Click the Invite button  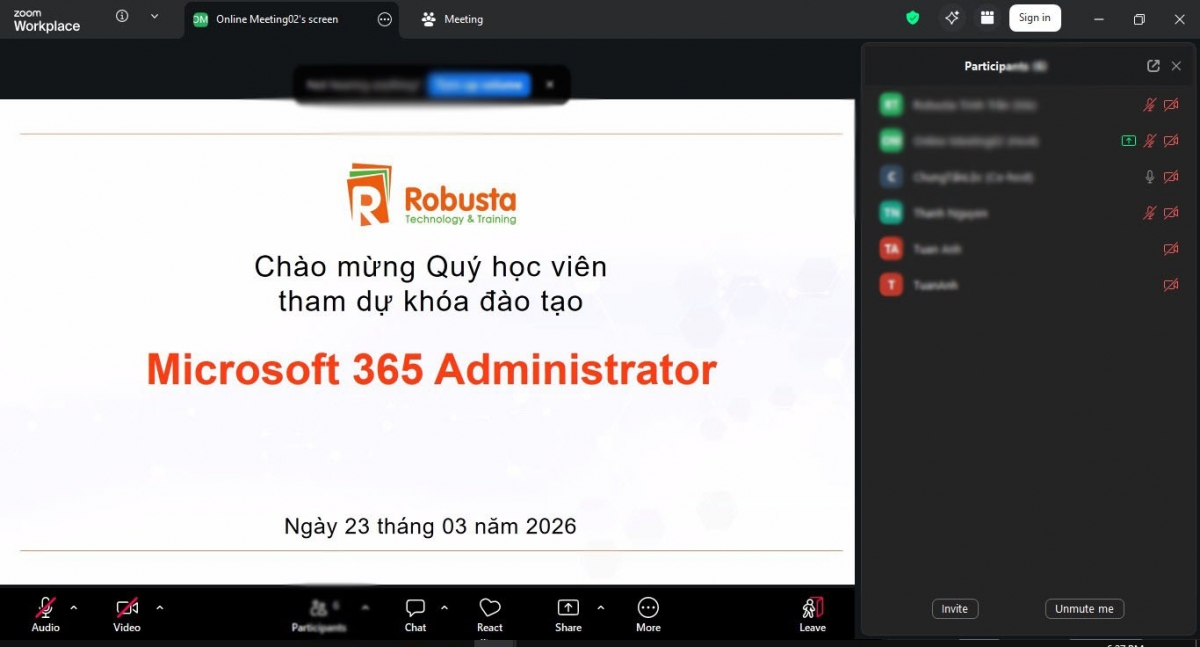(x=955, y=609)
